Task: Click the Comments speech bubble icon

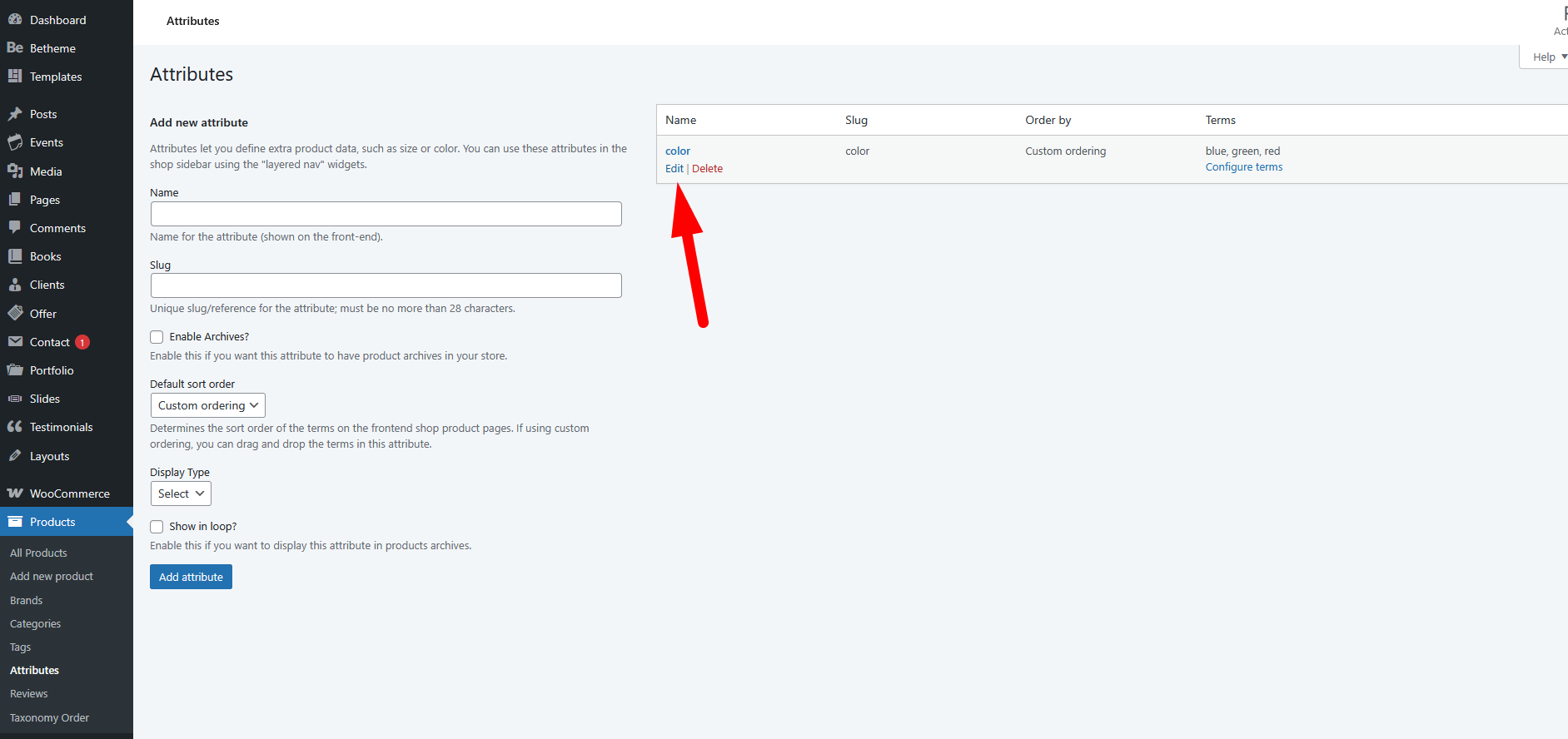Action: click(x=15, y=228)
